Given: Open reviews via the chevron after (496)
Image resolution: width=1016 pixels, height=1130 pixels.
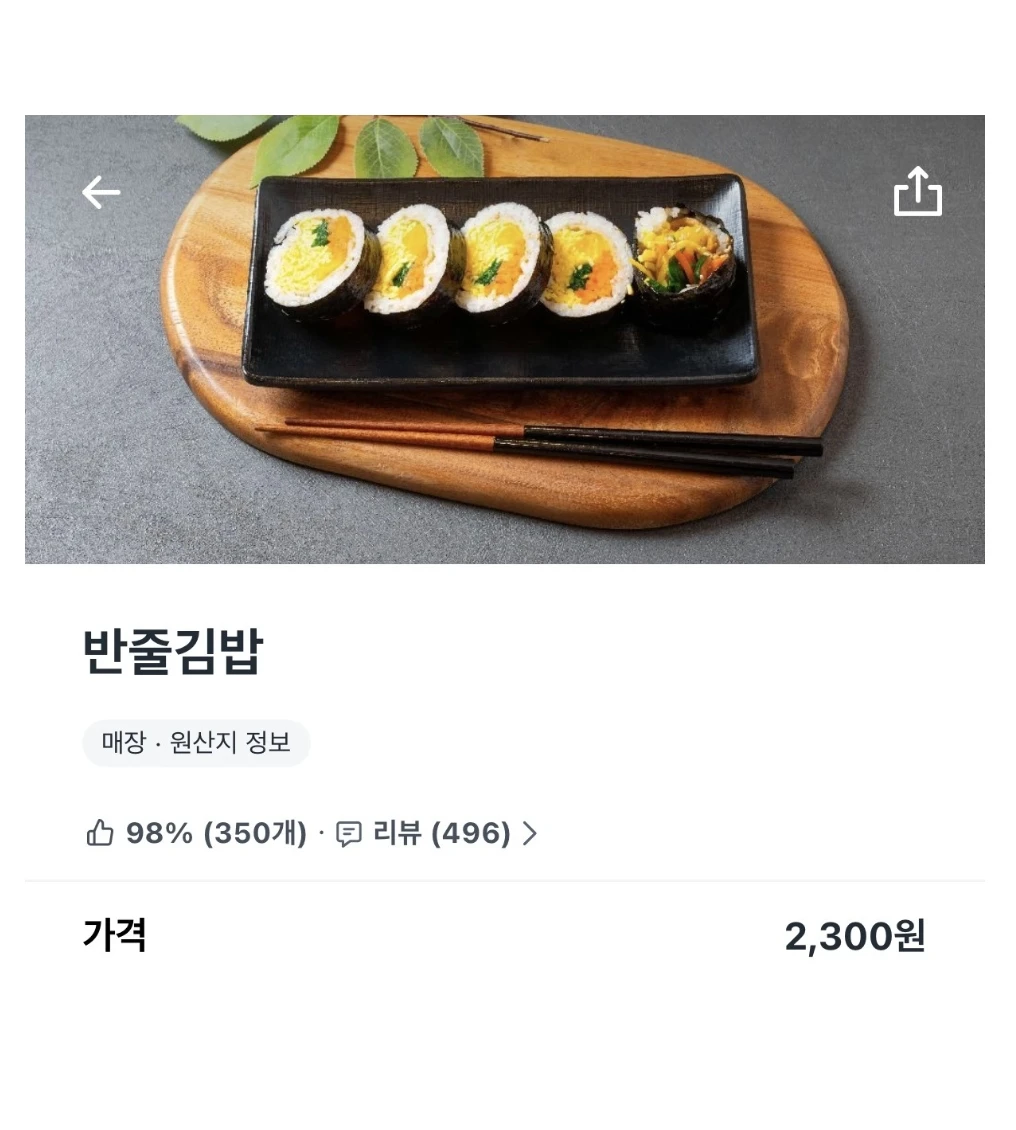Looking at the screenshot, I should point(530,833).
